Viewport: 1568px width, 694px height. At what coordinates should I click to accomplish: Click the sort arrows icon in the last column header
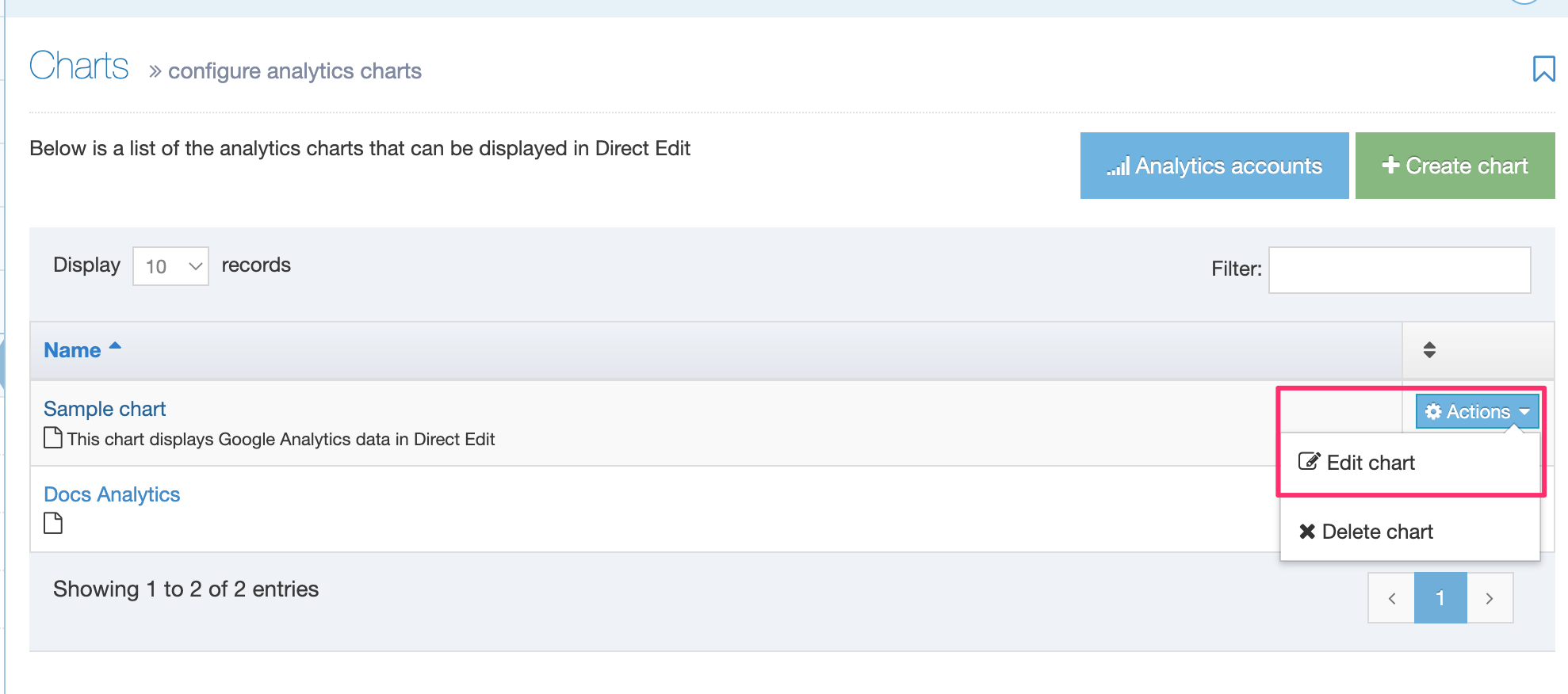1429,350
